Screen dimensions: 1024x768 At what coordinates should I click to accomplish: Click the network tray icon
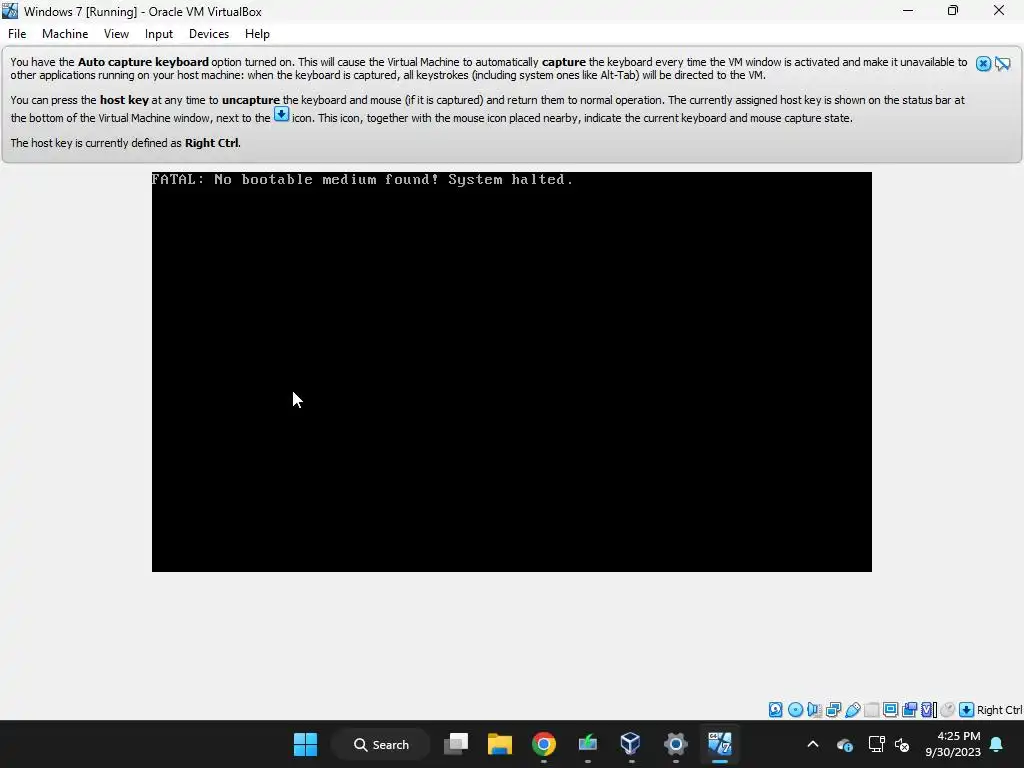click(x=876, y=744)
